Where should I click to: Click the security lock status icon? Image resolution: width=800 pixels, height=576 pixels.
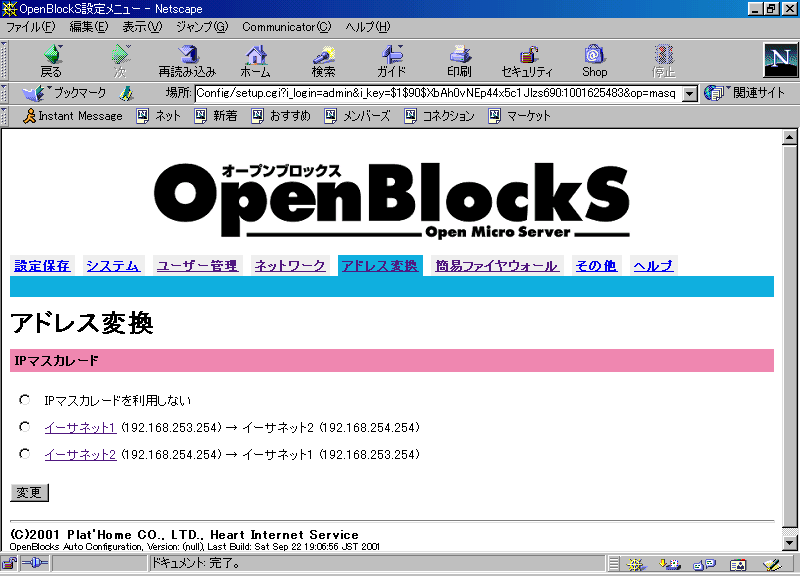9,563
